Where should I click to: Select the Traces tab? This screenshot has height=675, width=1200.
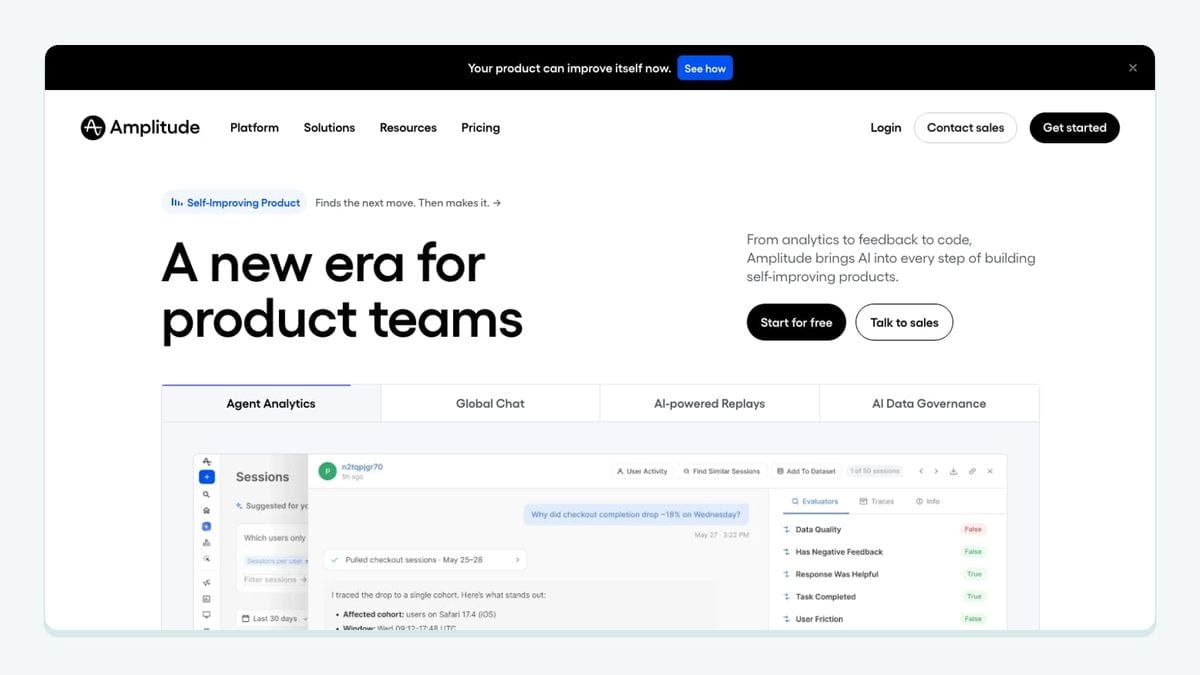(877, 501)
